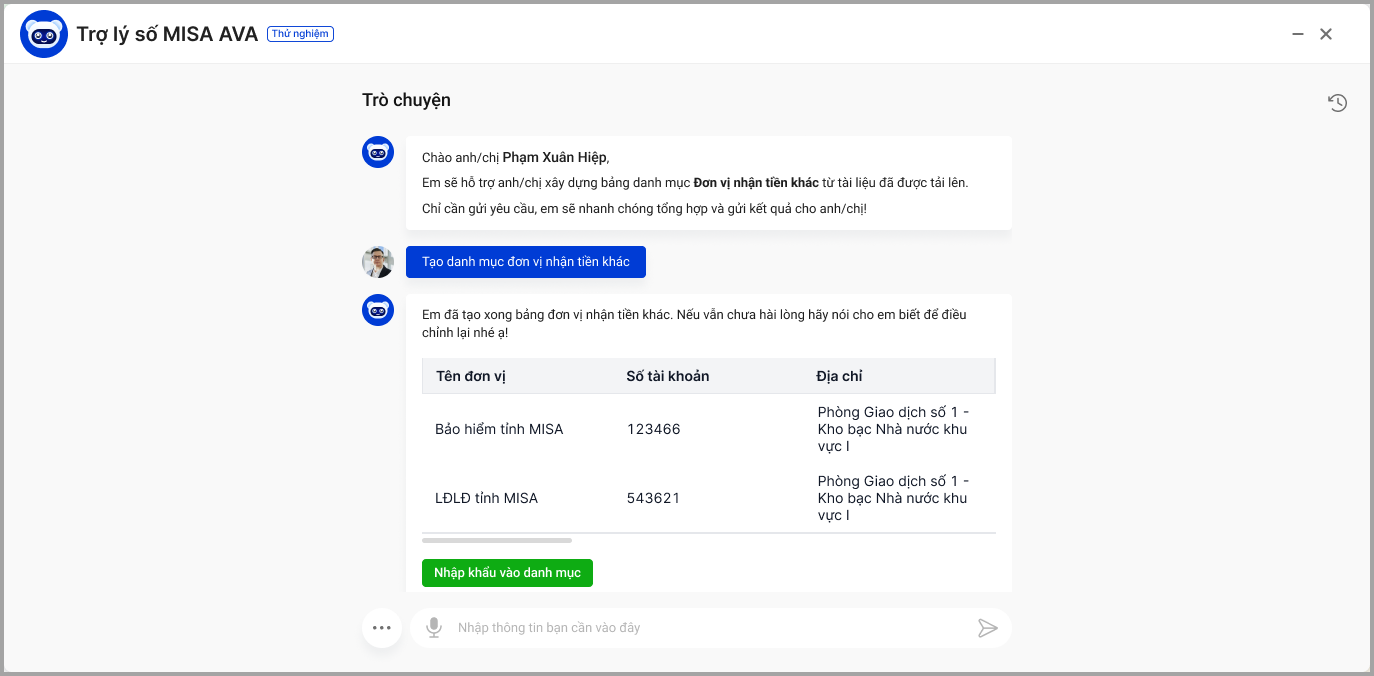Click the "Thử nghiệm" badge
Image resolution: width=1374 pixels, height=676 pixels.
[x=300, y=34]
